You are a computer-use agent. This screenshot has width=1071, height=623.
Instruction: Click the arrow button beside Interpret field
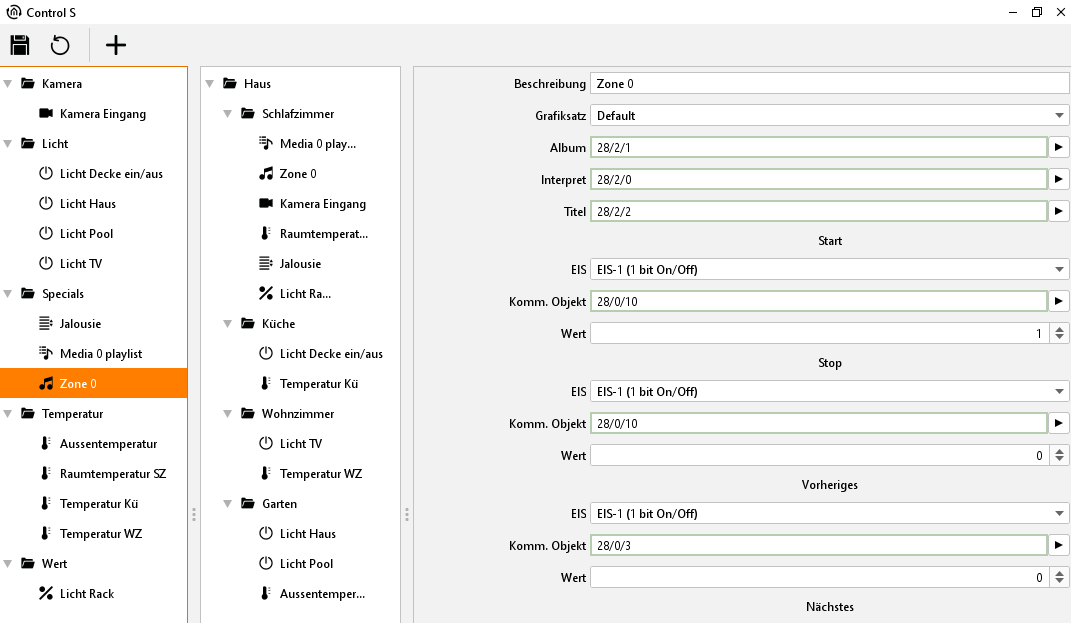(x=1060, y=180)
